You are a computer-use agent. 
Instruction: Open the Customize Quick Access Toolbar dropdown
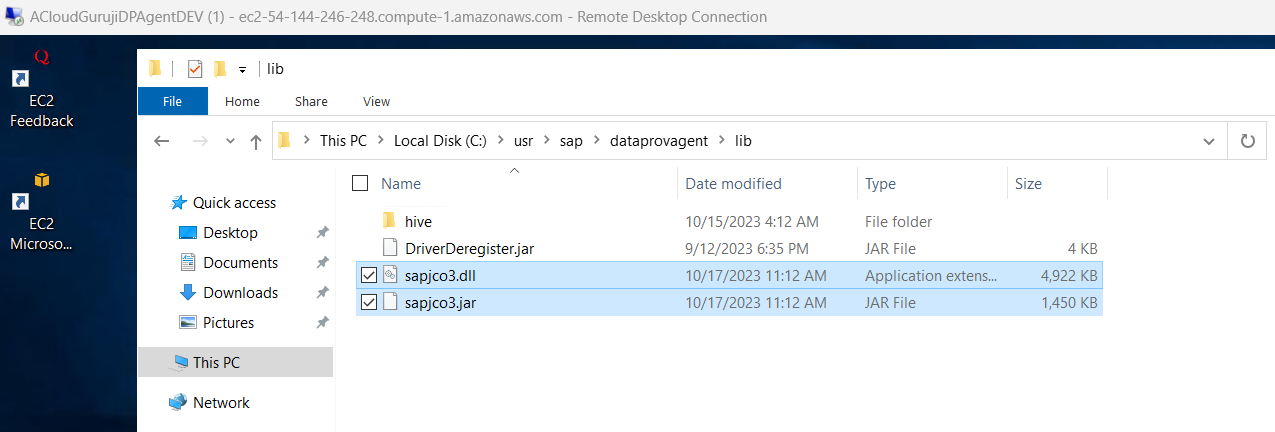(242, 70)
